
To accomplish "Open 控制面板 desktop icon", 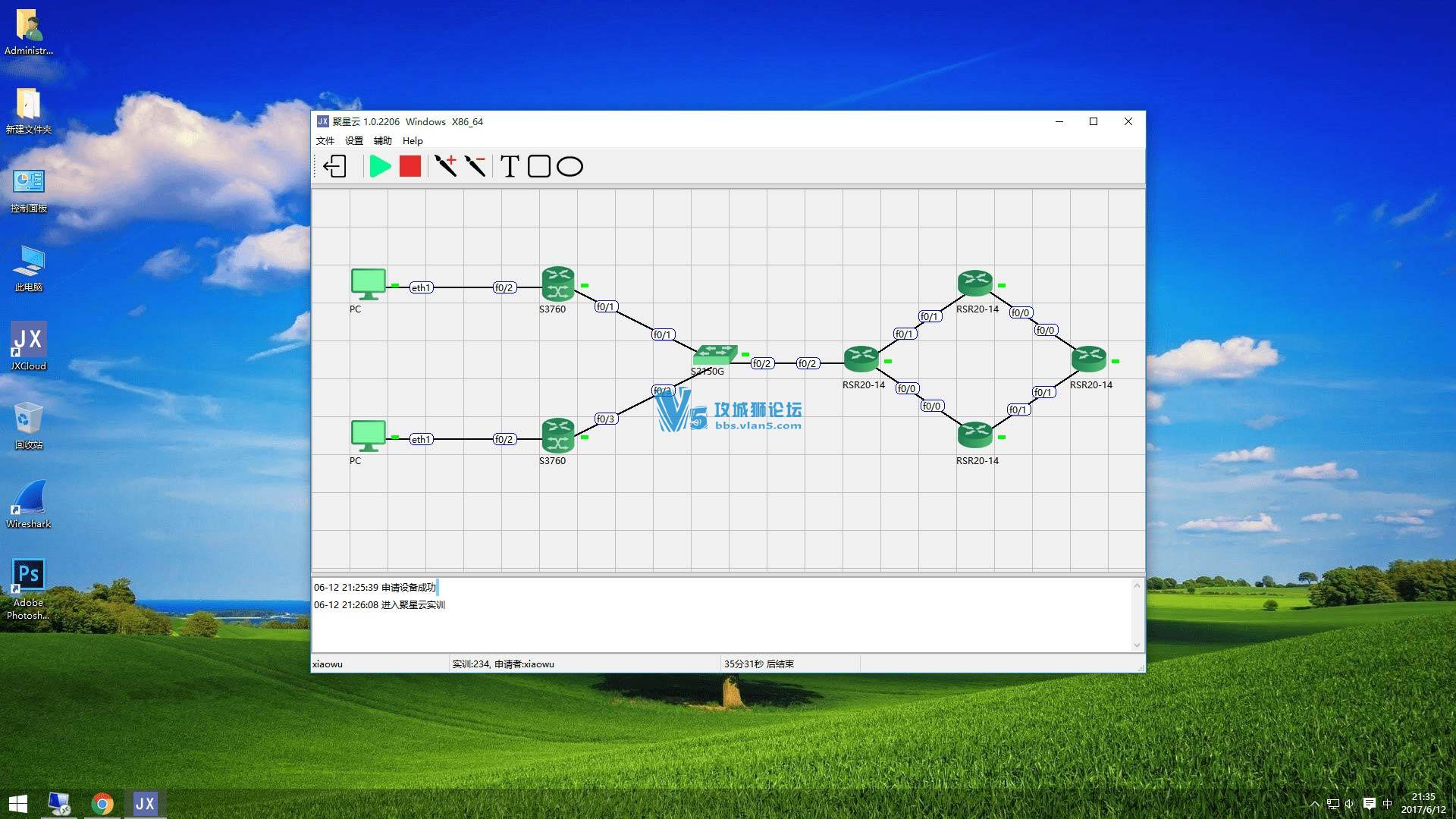I will coord(29,190).
